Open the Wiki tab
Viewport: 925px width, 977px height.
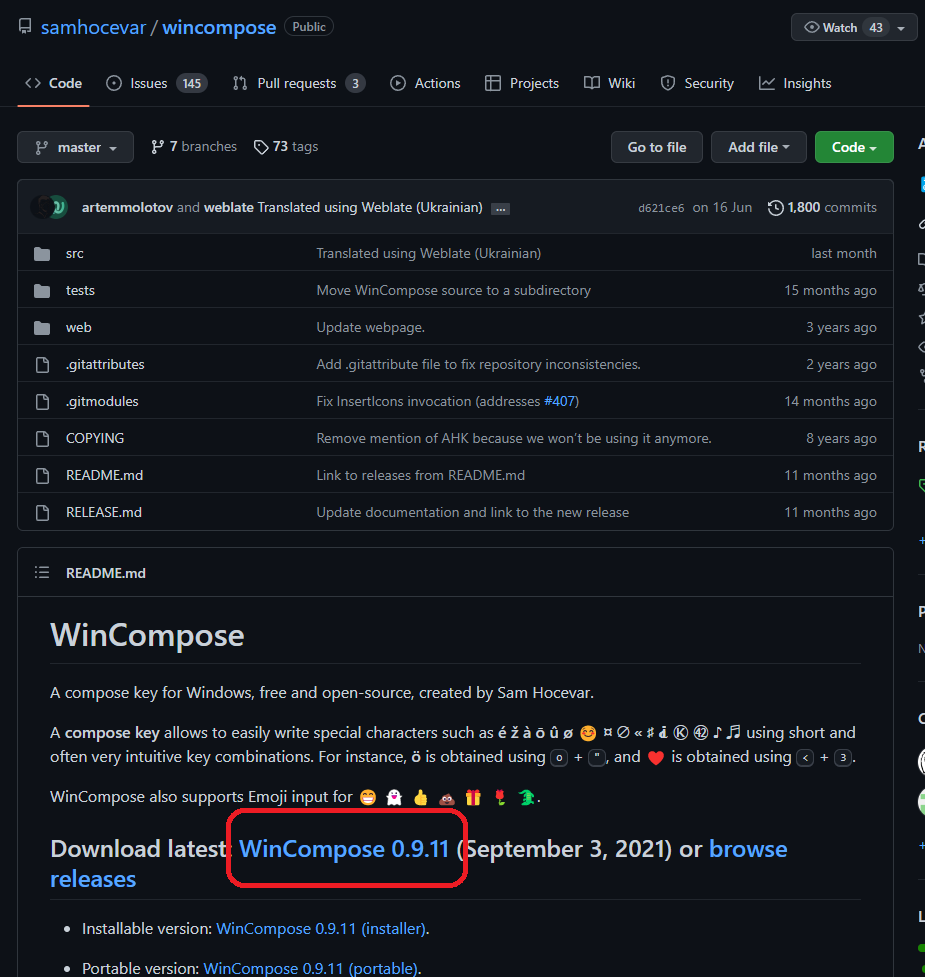(609, 83)
